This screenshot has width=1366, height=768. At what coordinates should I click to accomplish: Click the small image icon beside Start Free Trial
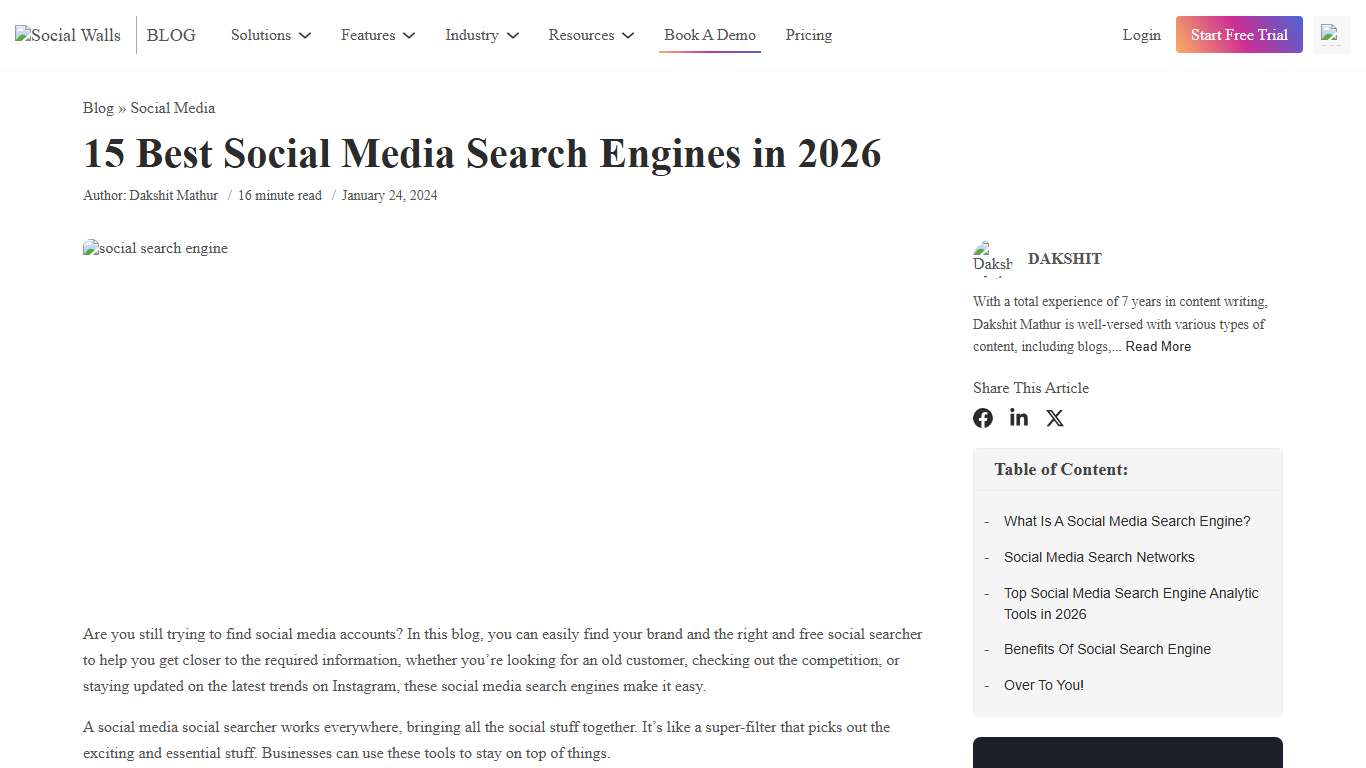(x=1331, y=33)
